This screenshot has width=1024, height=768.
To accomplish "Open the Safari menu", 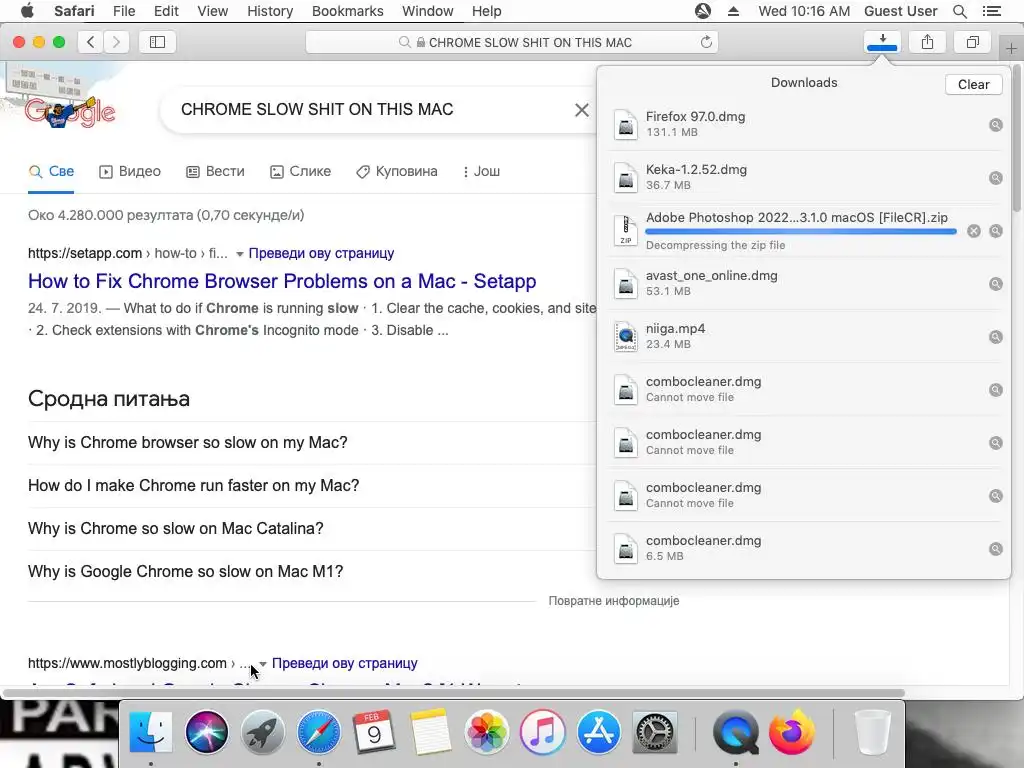I will [74, 11].
